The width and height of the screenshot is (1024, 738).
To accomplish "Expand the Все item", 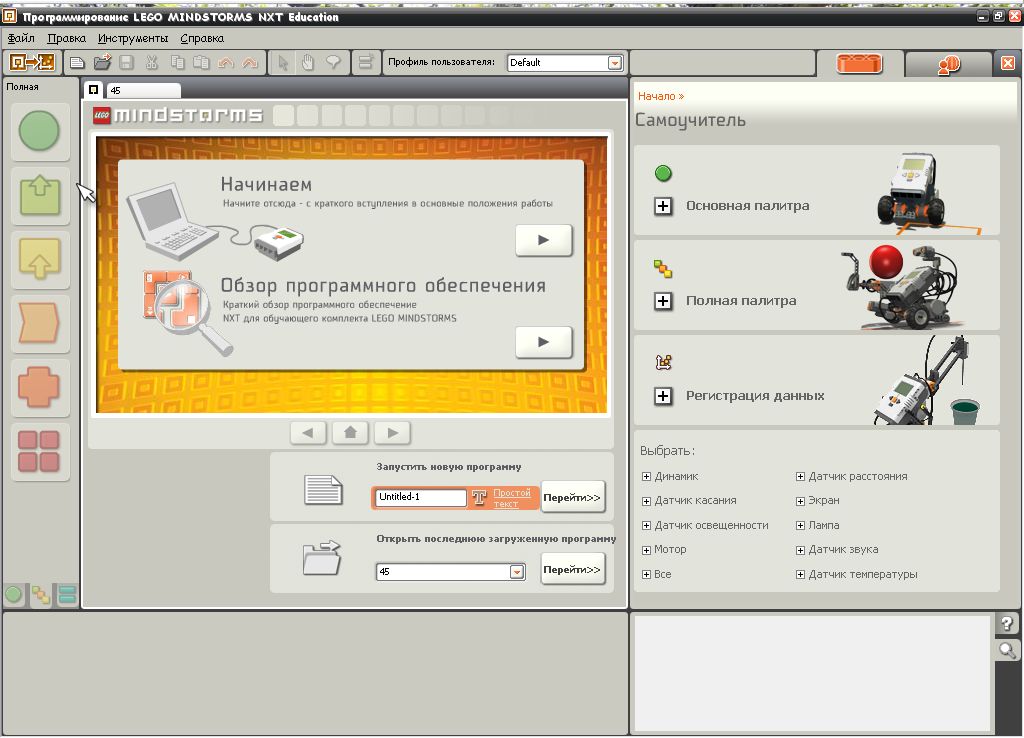I will click(x=647, y=575).
